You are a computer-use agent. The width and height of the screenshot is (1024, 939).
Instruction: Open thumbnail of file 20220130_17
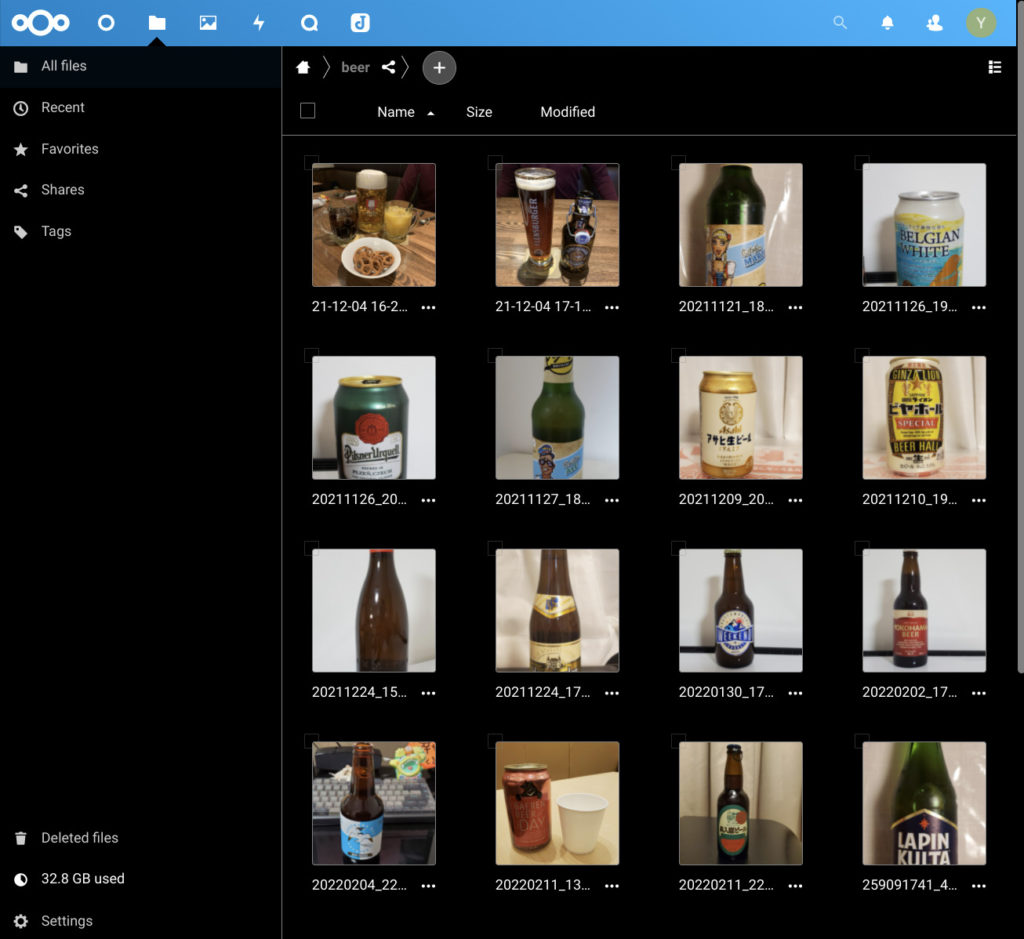pos(741,611)
